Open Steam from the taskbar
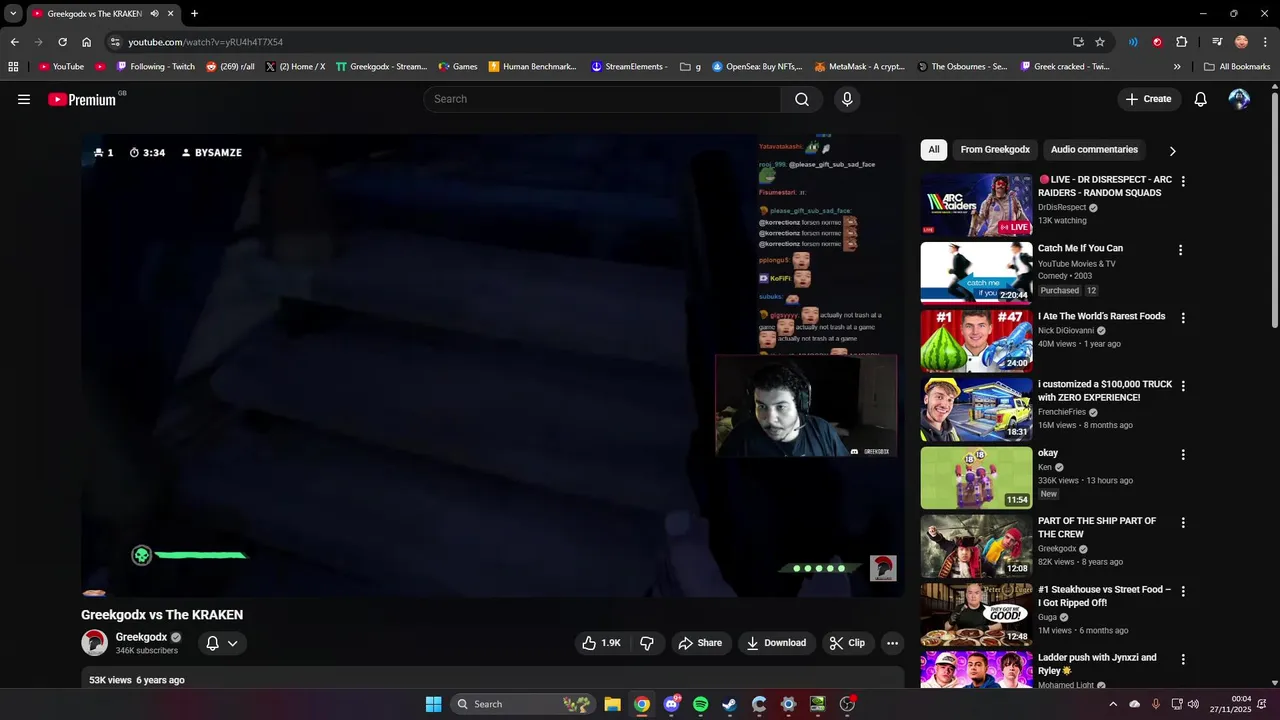 point(729,704)
